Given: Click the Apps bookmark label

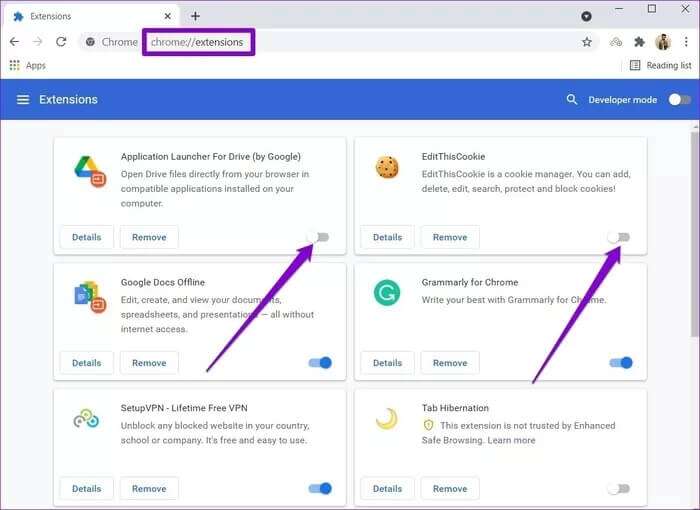Looking at the screenshot, I should pyautogui.click(x=36, y=66).
